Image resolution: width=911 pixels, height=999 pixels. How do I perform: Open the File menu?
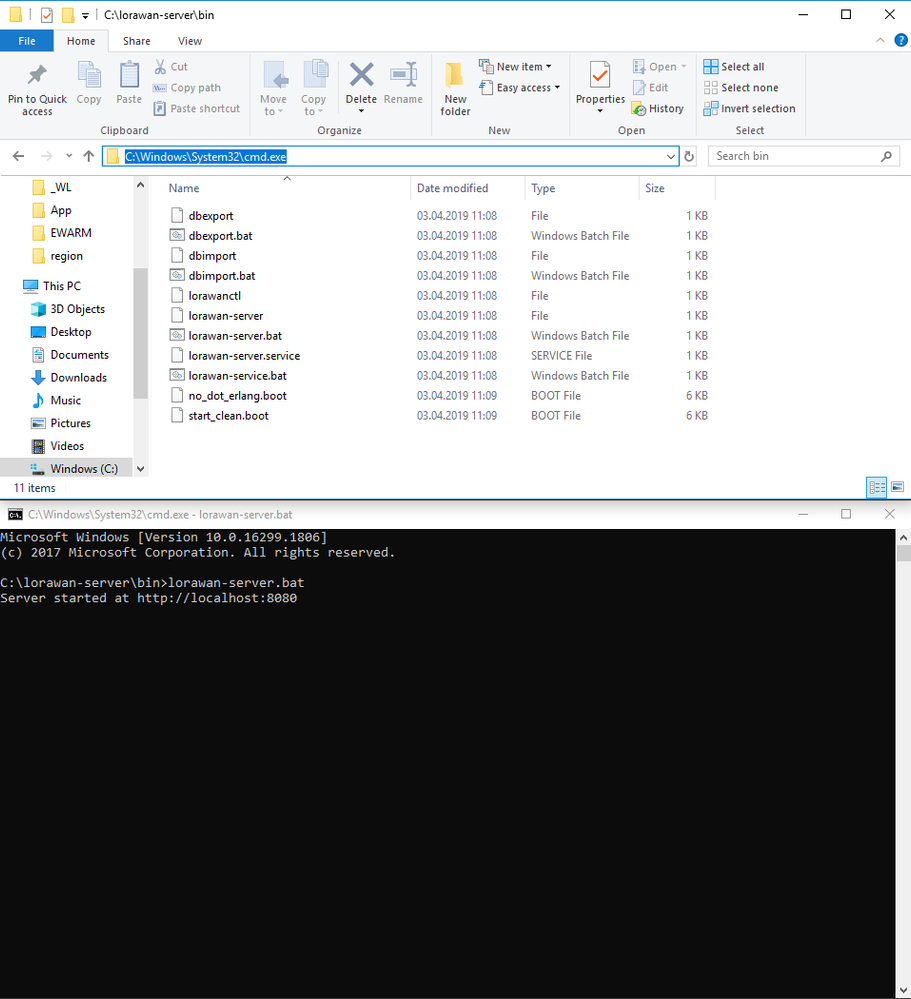[27, 41]
